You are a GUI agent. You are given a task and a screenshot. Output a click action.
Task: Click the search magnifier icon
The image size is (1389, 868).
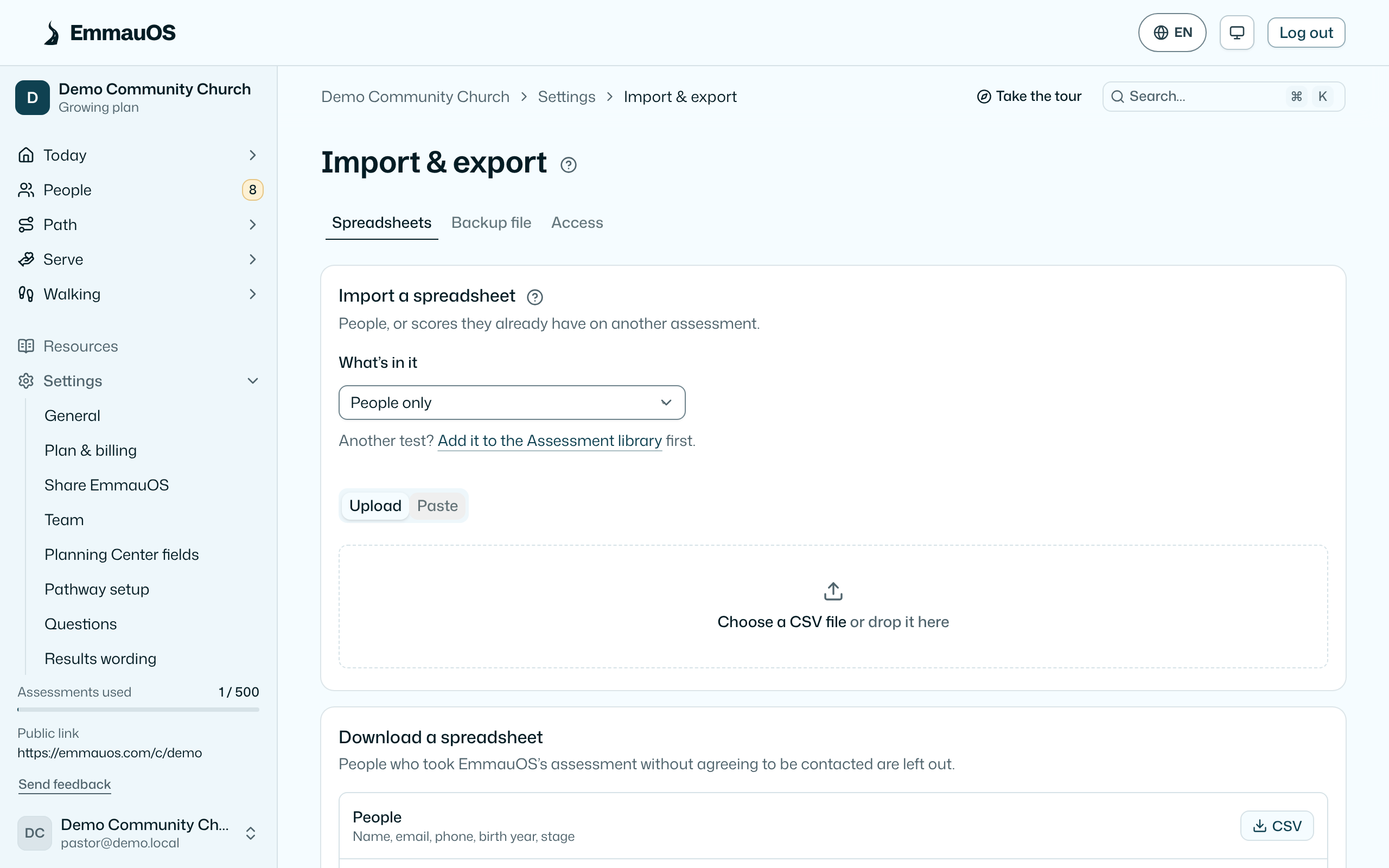click(x=1118, y=97)
